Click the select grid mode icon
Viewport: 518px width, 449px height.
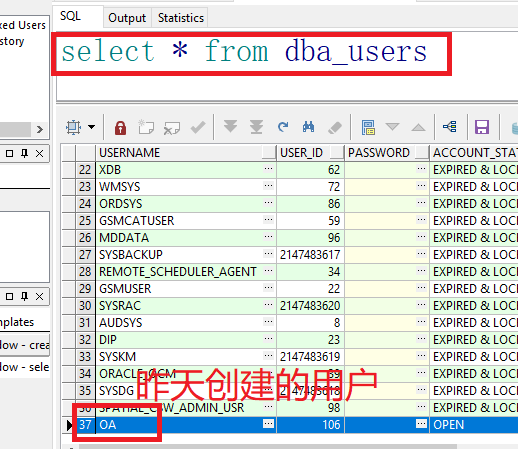(x=73, y=127)
